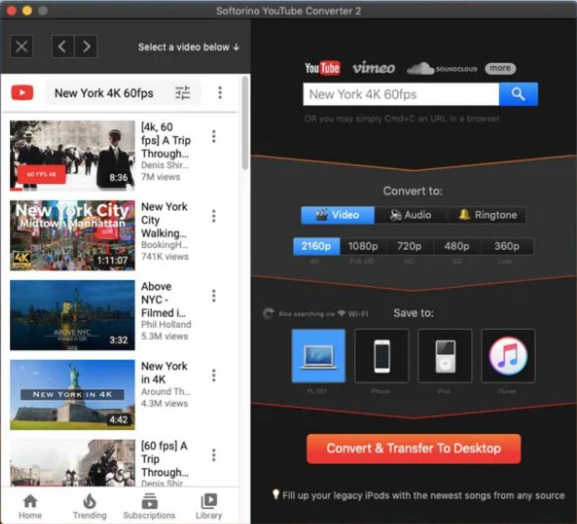
Task: Go to the Trending tab
Action: (x=89, y=506)
